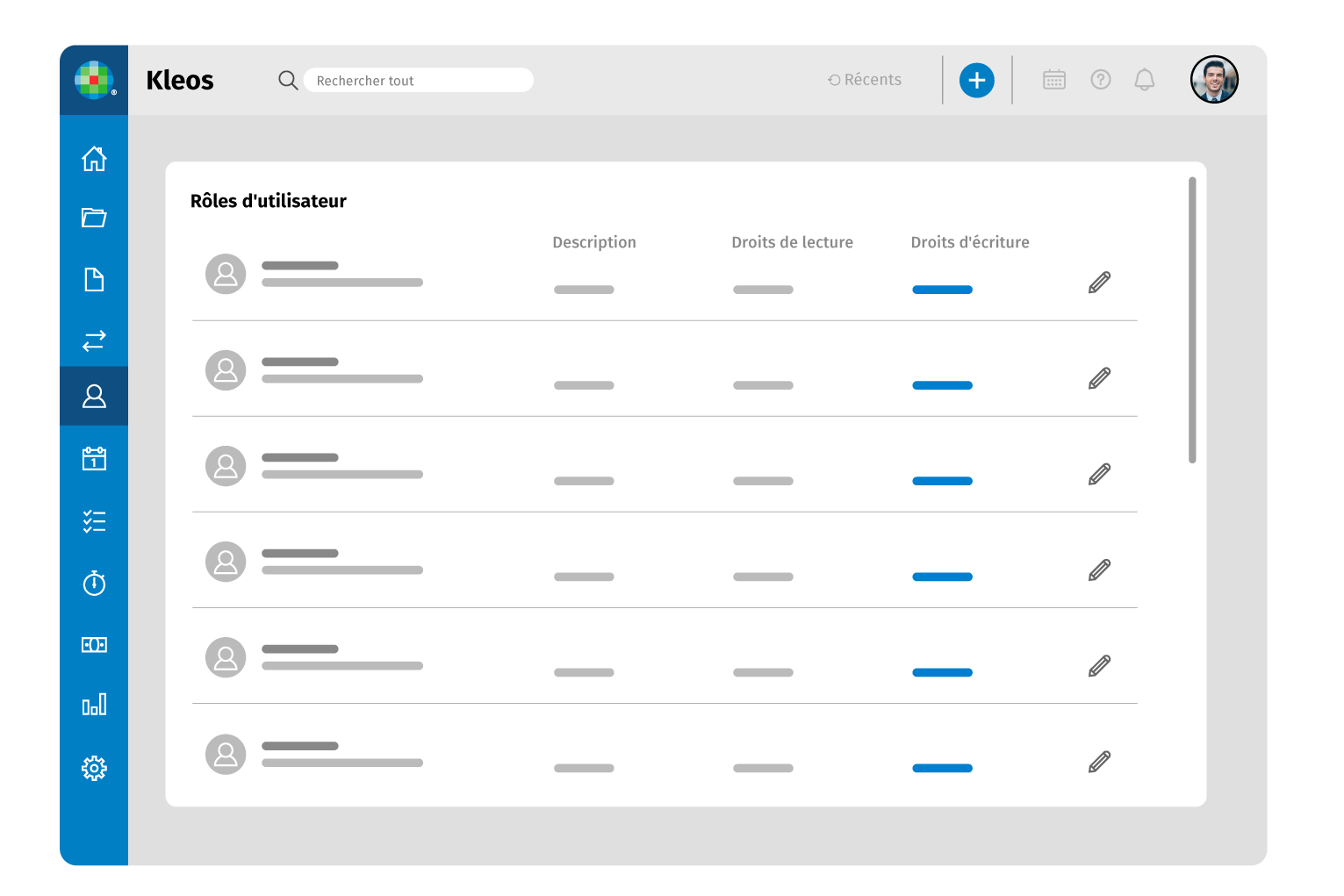Click the Rechercher tout search field
This screenshot has width=1344, height=896.
(x=418, y=81)
